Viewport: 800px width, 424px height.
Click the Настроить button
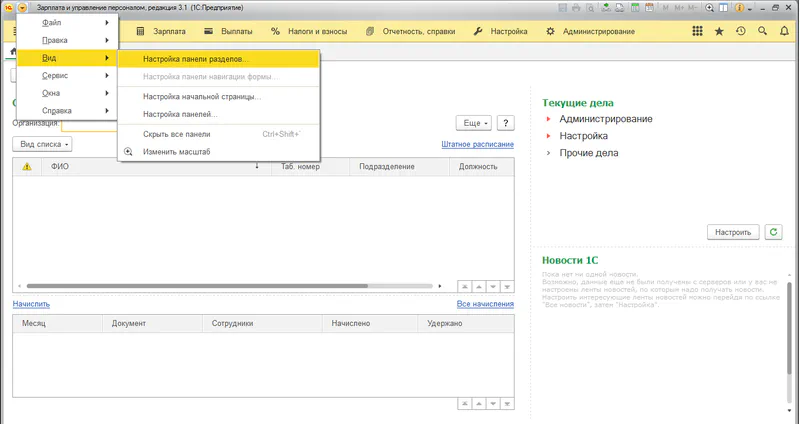[x=733, y=232]
